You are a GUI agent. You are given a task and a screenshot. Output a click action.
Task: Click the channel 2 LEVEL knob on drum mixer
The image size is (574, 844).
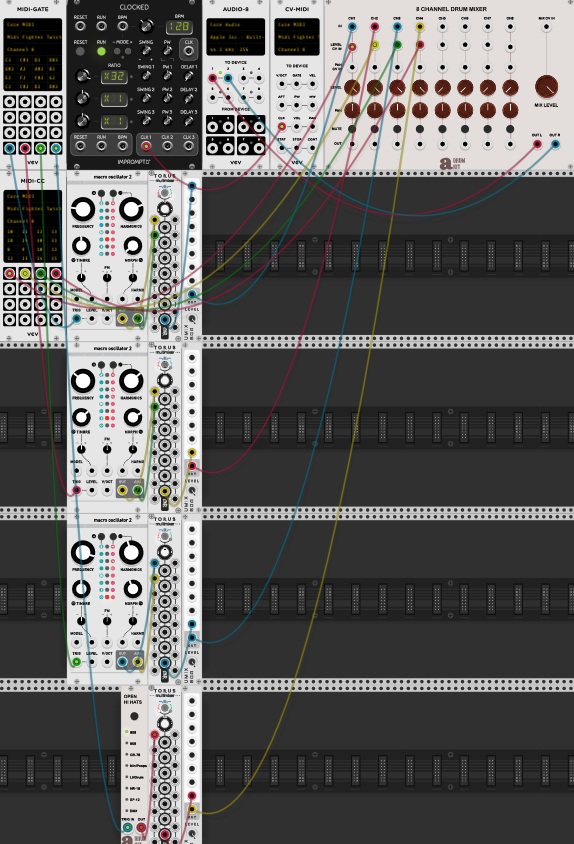tap(374, 87)
